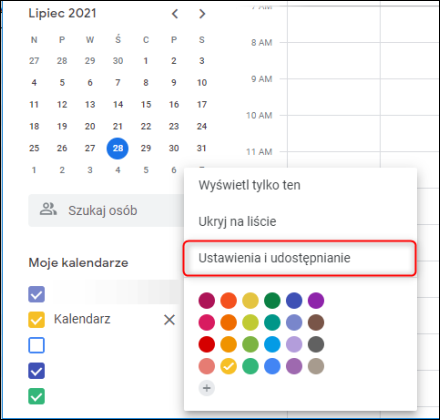This screenshot has height=420, width=440.
Task: Click the Ś weekday column header
Action: 118,40
